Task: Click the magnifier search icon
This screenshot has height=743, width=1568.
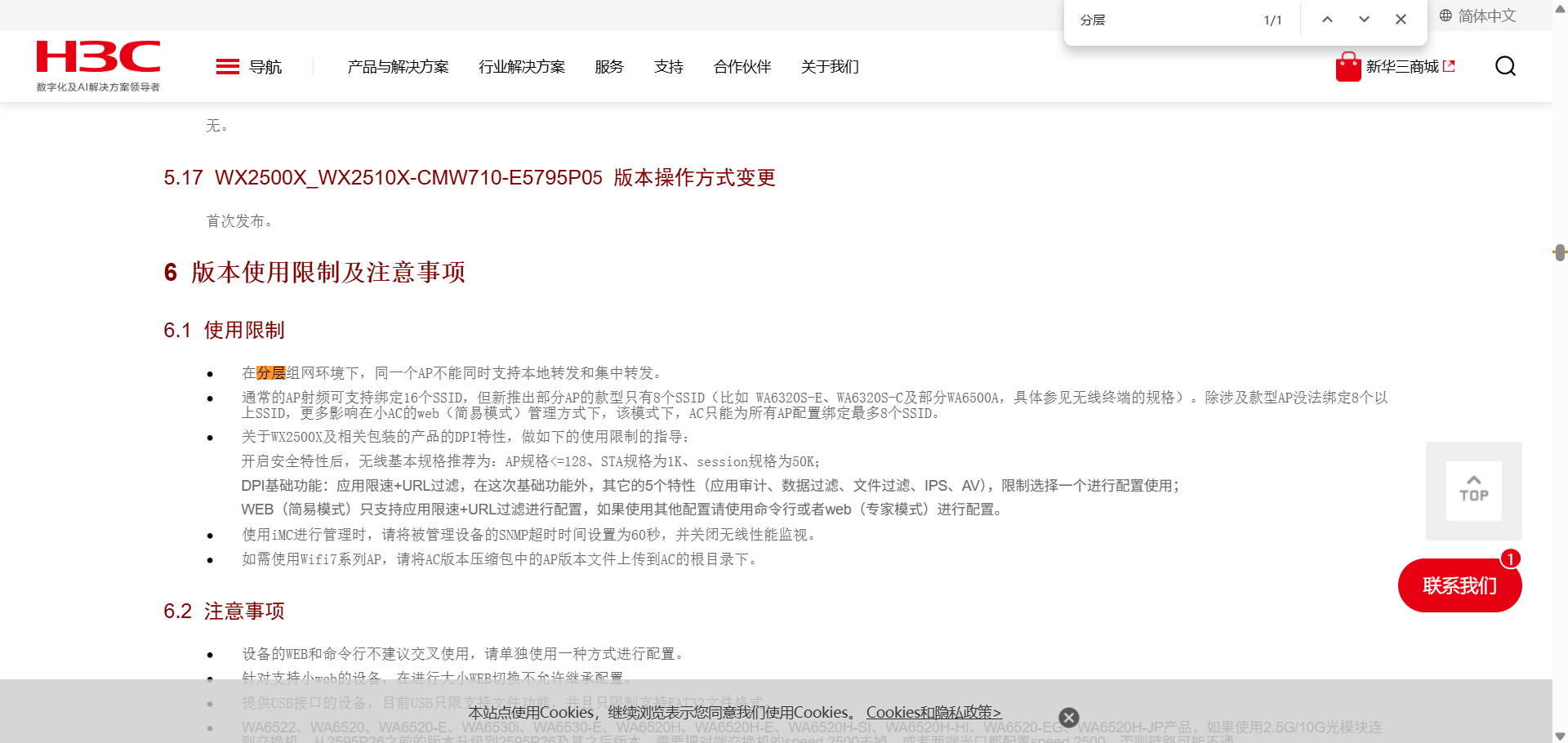Action: pos(1505,66)
